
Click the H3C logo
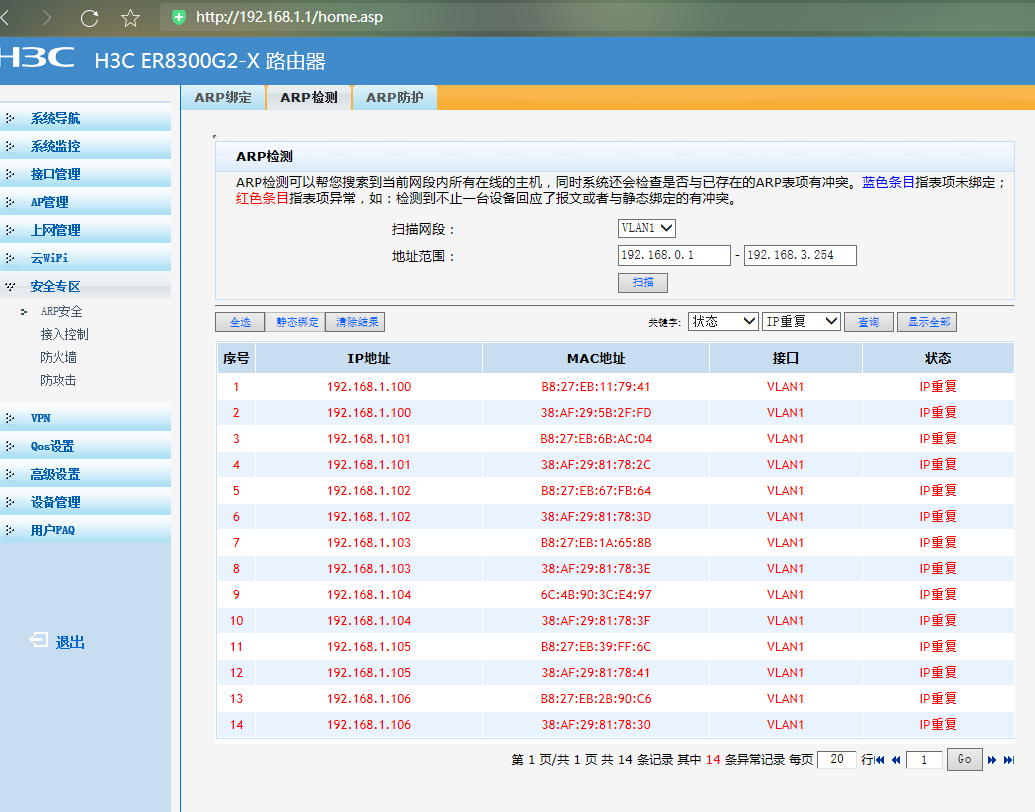[37, 58]
